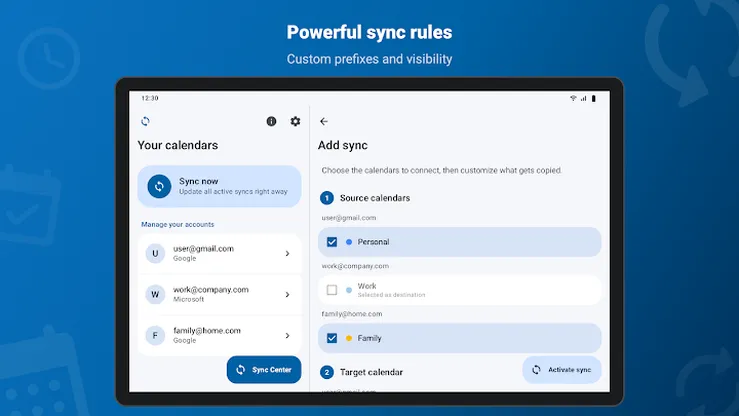Expand family@home.com account chevron
Screen dimensions: 739x416
(x=287, y=335)
